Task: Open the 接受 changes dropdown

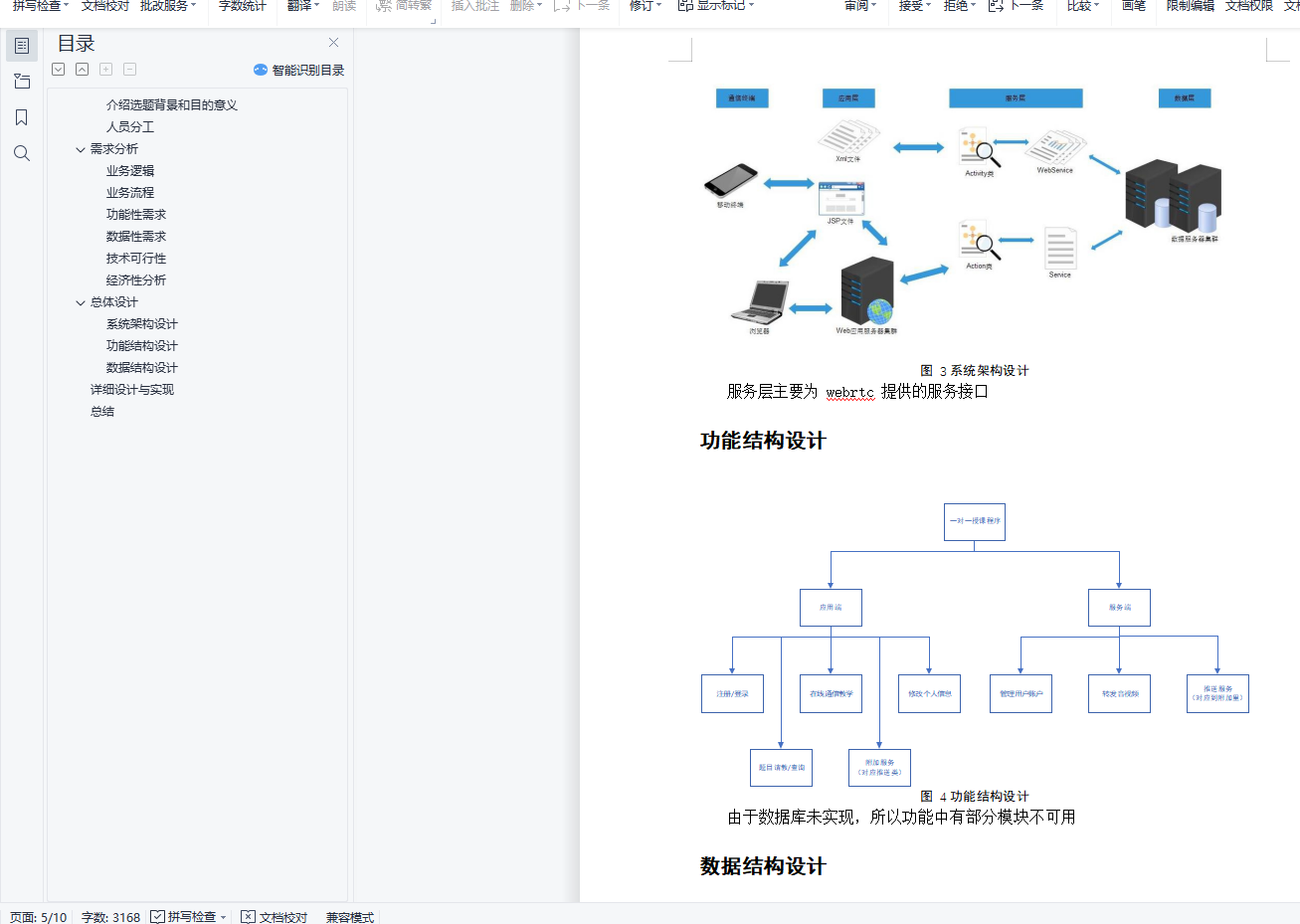Action: (915, 6)
